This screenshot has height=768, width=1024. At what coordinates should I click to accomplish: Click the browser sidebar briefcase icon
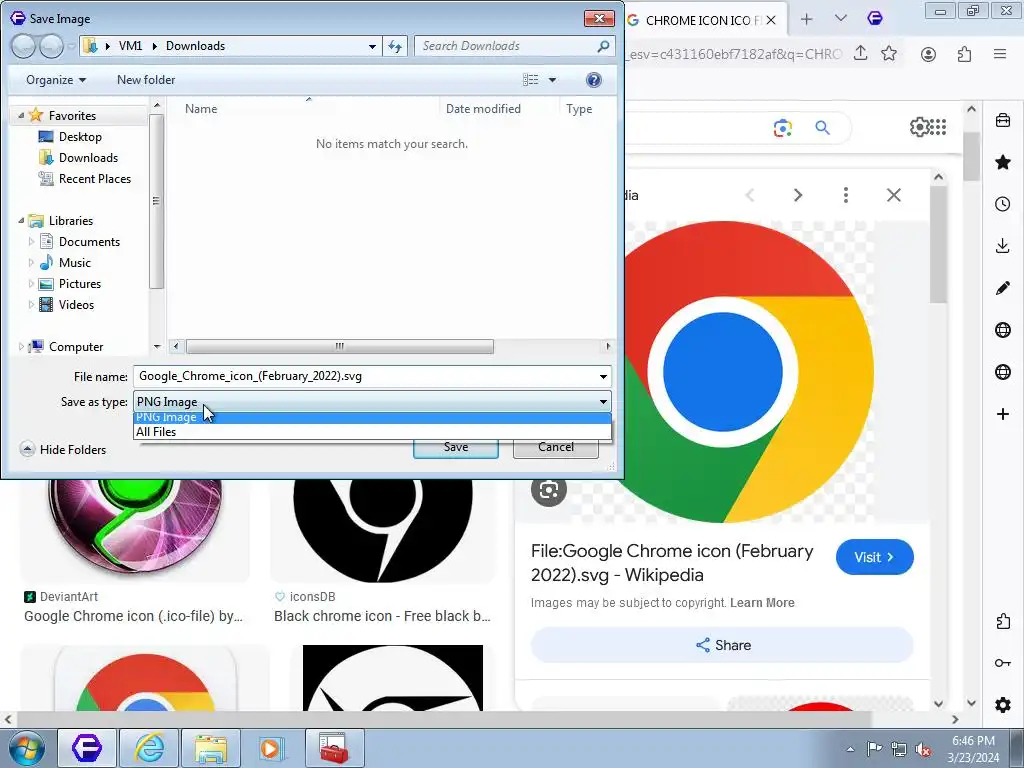1002,120
